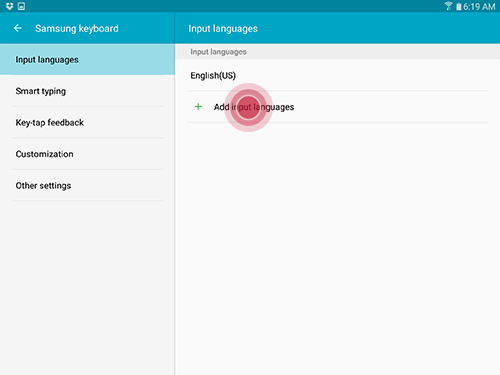Open the image notification in status bar
This screenshot has height=375, width=500.
tap(21, 6)
